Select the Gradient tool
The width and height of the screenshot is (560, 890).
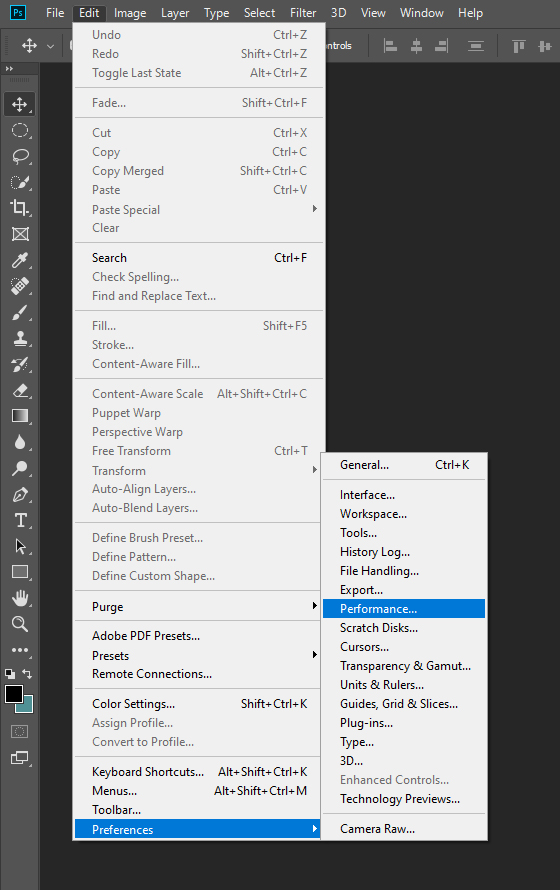tap(20, 416)
